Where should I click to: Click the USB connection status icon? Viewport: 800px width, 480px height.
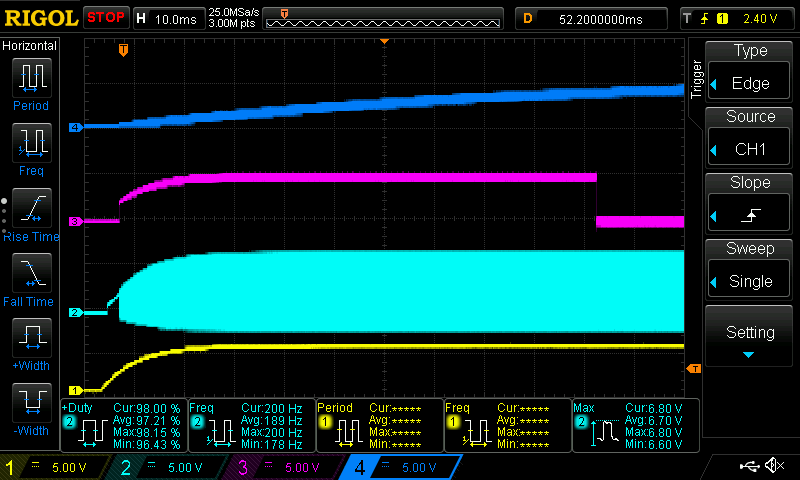(x=749, y=466)
